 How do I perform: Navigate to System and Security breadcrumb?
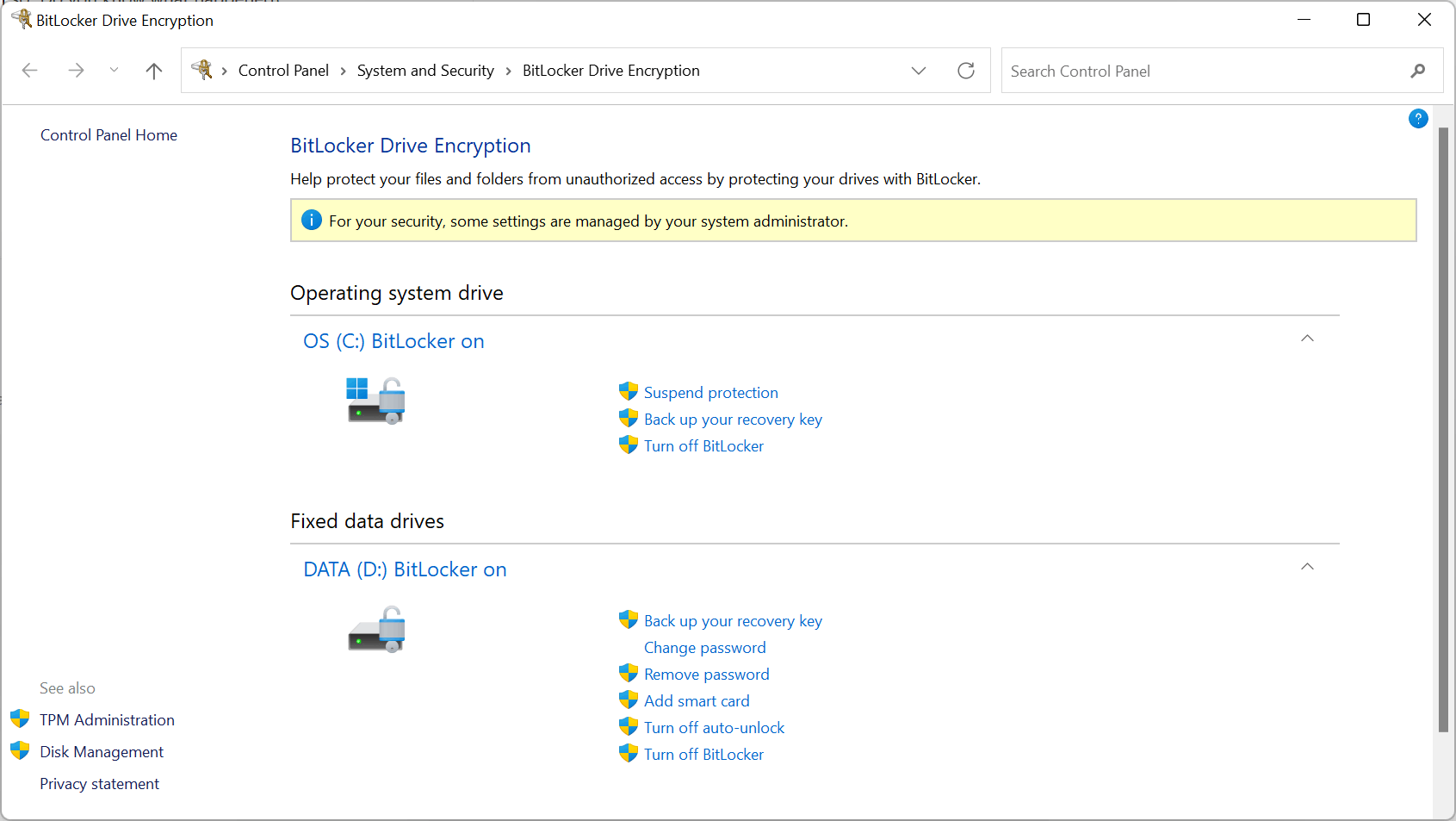tap(425, 71)
